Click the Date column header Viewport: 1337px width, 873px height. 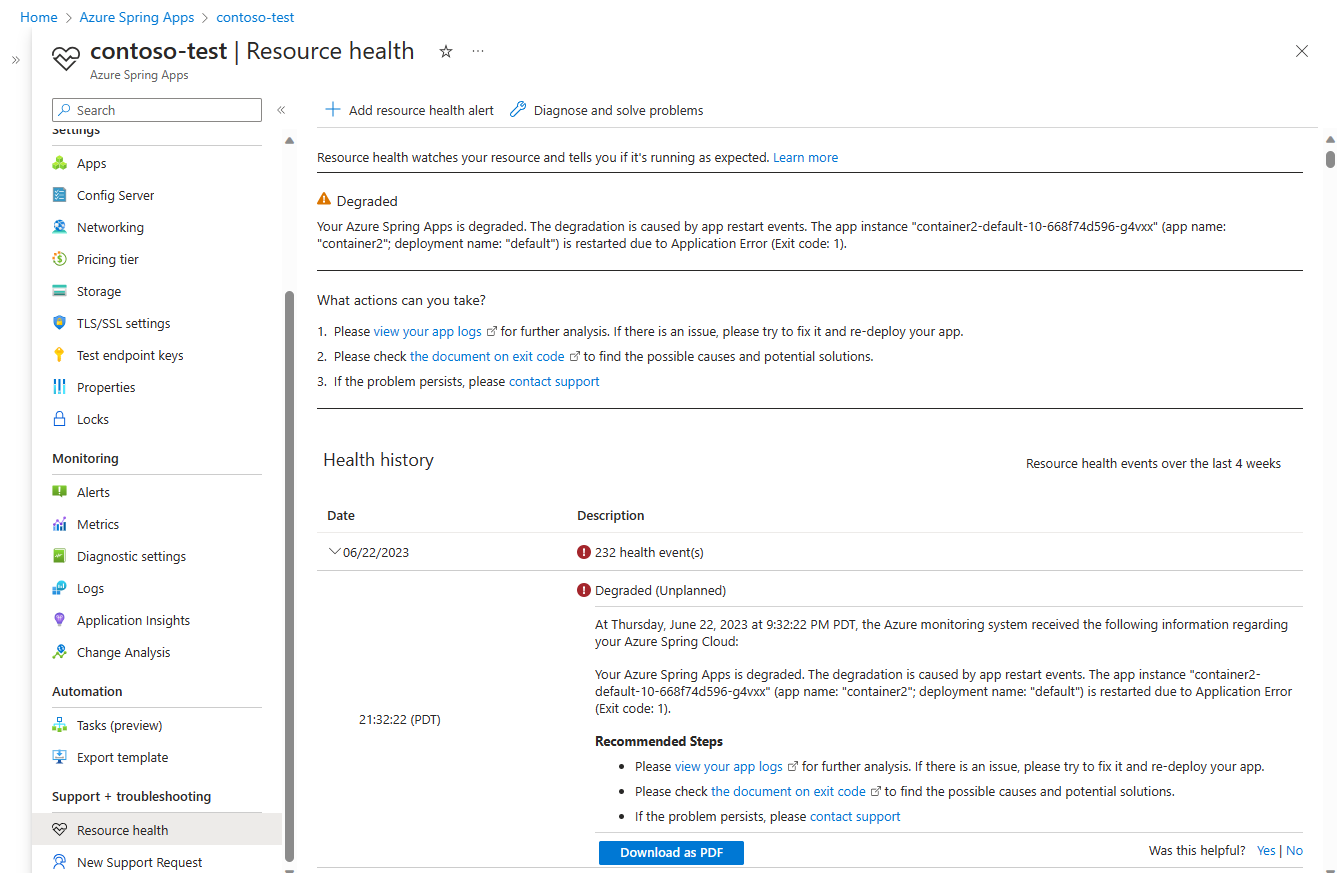pyautogui.click(x=341, y=516)
